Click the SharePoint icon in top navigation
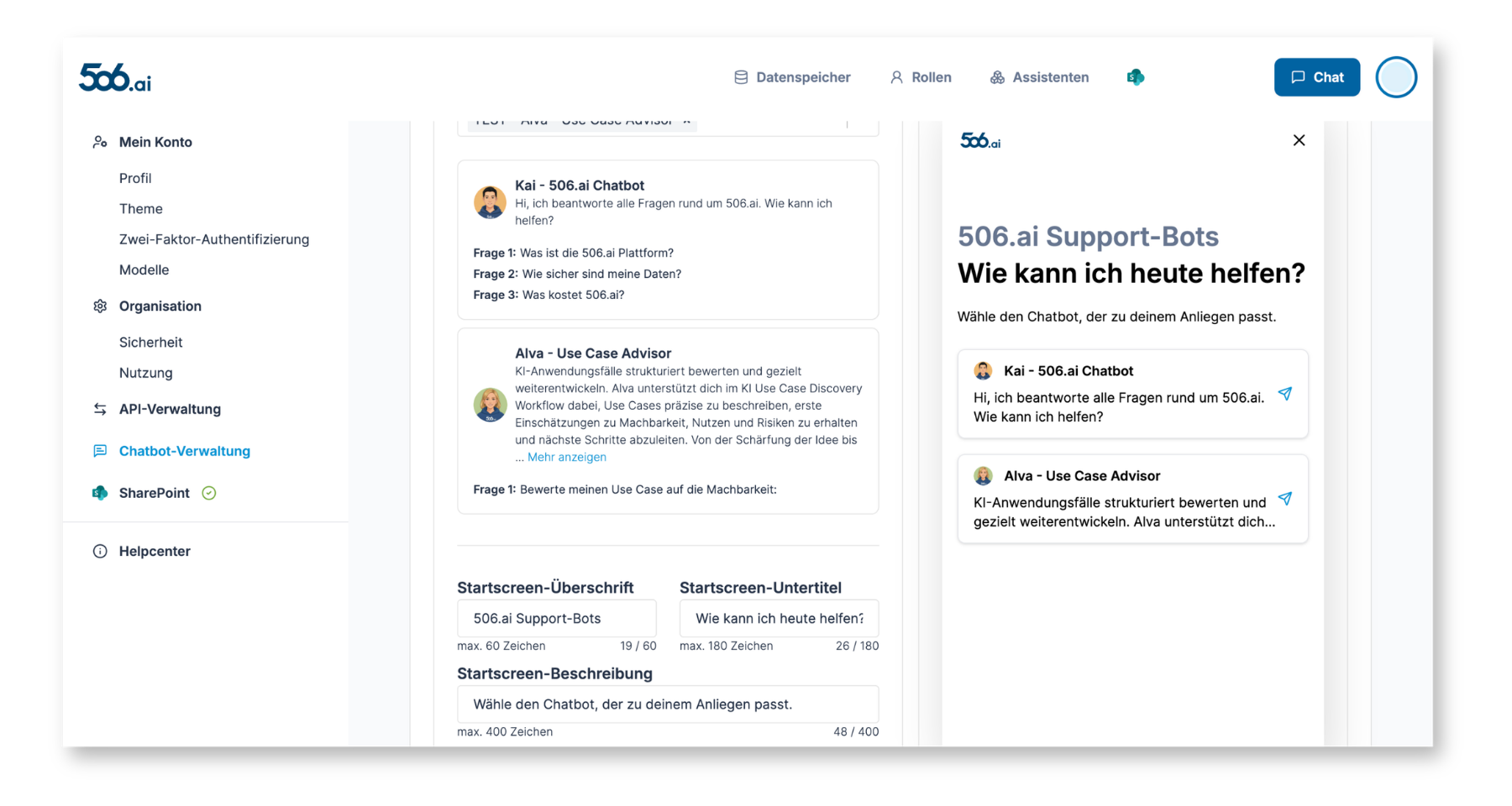This screenshot has width=1512, height=806. tap(1136, 77)
